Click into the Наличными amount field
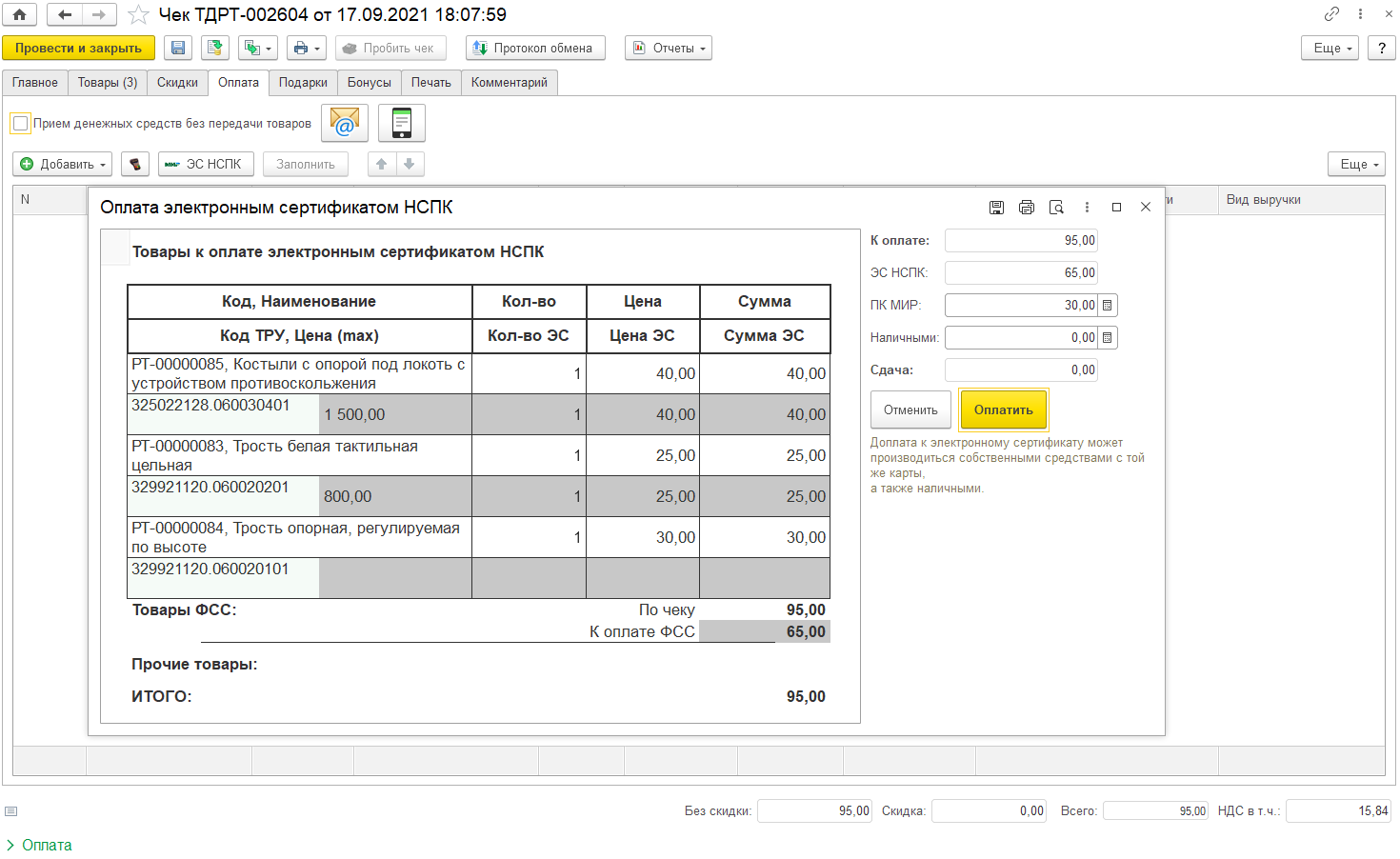Viewport: 1400px width, 859px height. [1020, 338]
